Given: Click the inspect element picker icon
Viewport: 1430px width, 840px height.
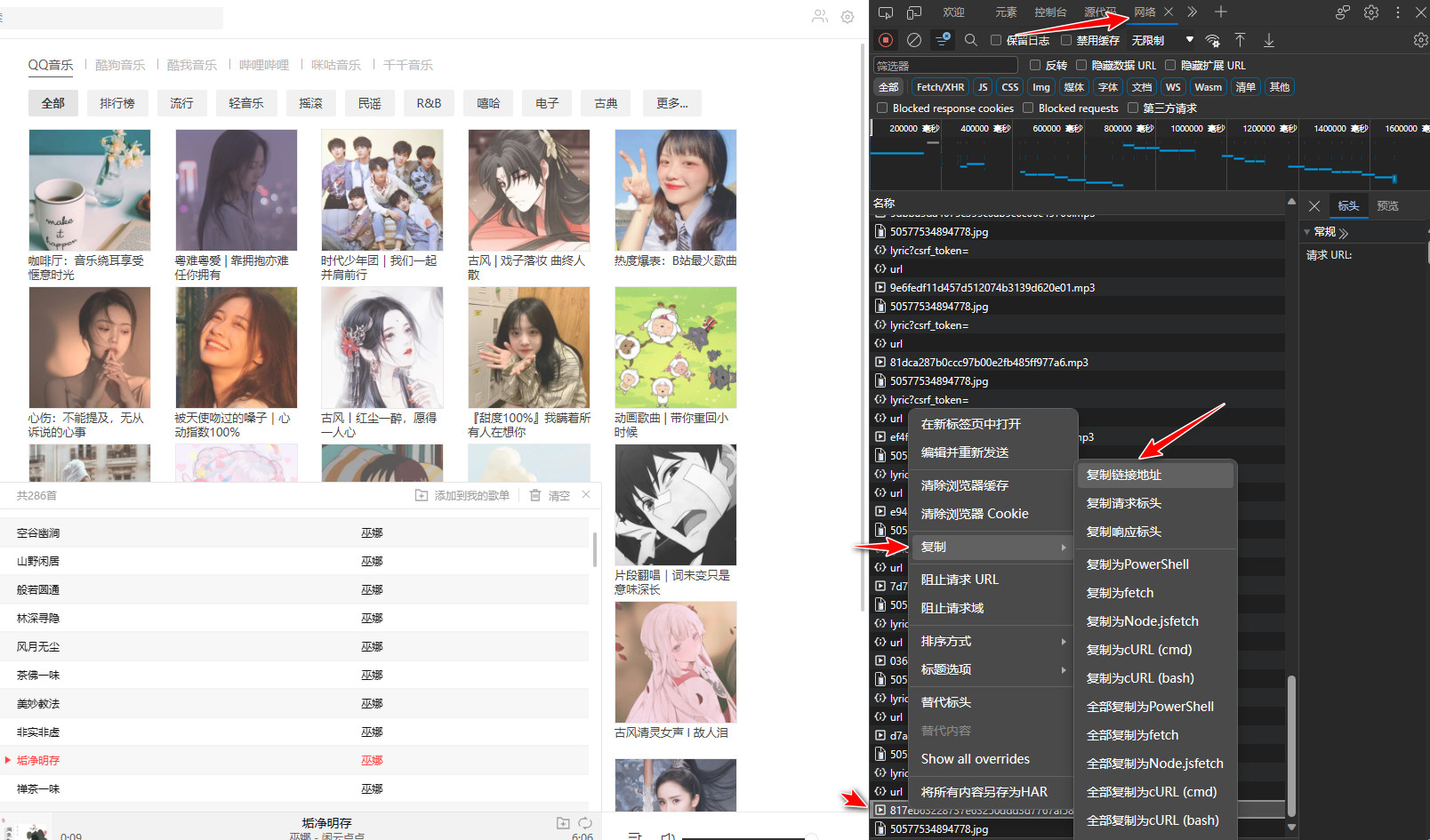Looking at the screenshot, I should click(885, 12).
